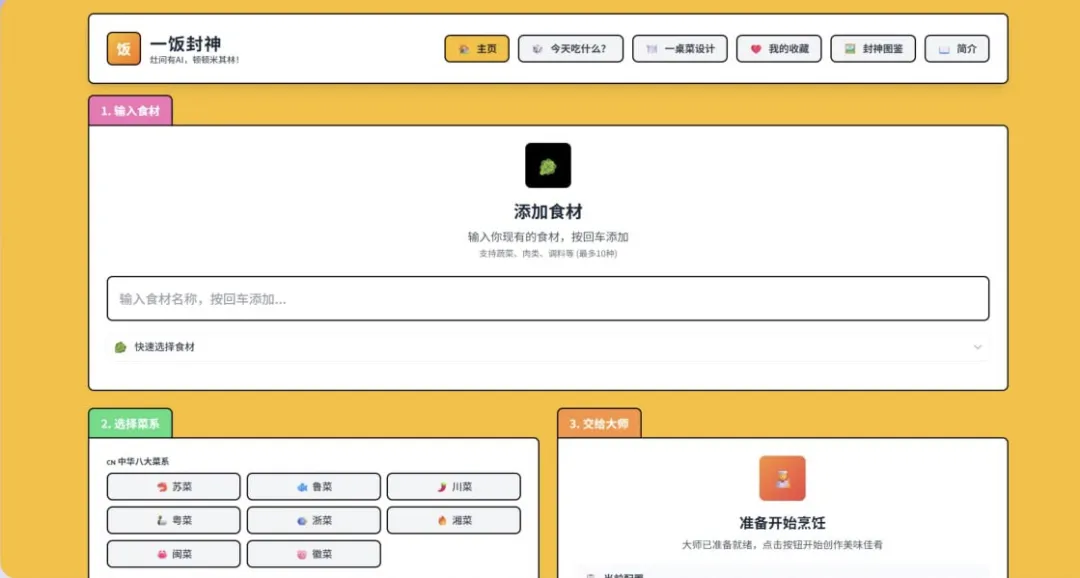Image resolution: width=1080 pixels, height=578 pixels.
Task: Open the 一桌菜设计 page
Action: [679, 49]
